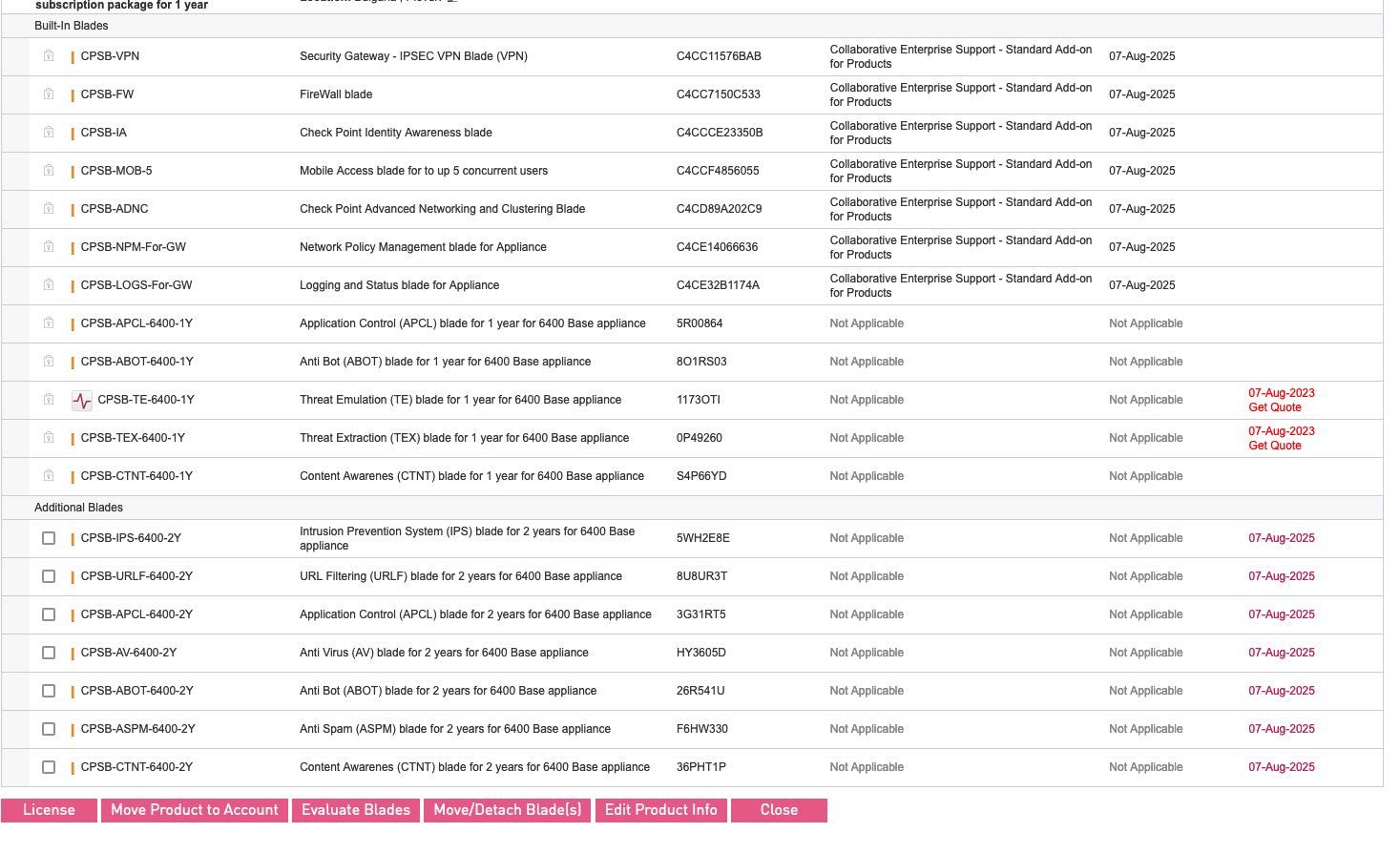1400x853 pixels.
Task: Click Get Quote for Threat Extraction blade
Action: pyautogui.click(x=1275, y=446)
